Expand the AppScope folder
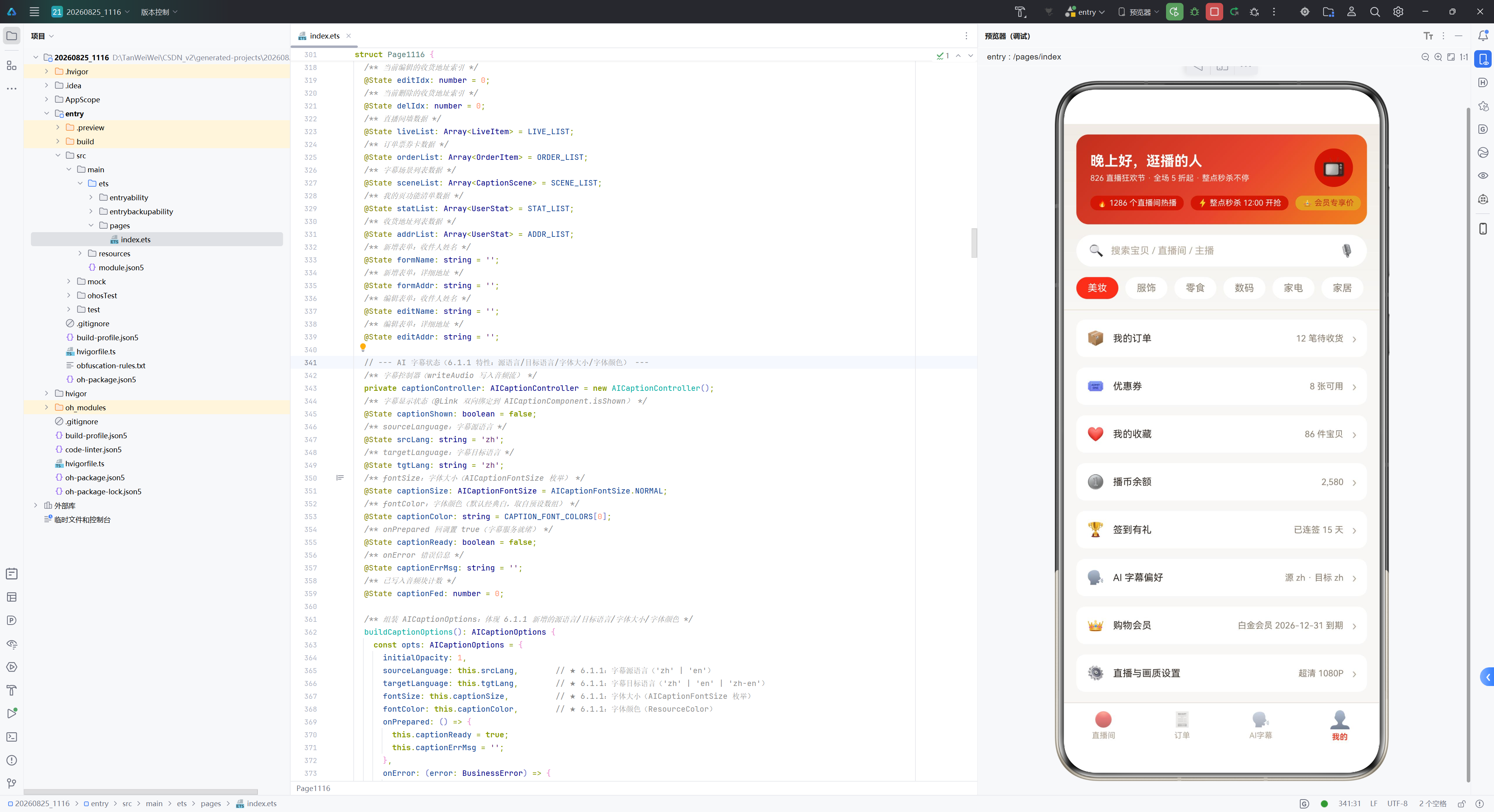1494x812 pixels. pos(47,99)
